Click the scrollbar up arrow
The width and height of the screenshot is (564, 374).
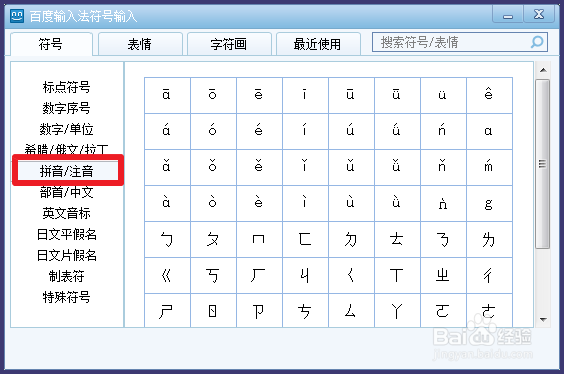pyautogui.click(x=543, y=70)
